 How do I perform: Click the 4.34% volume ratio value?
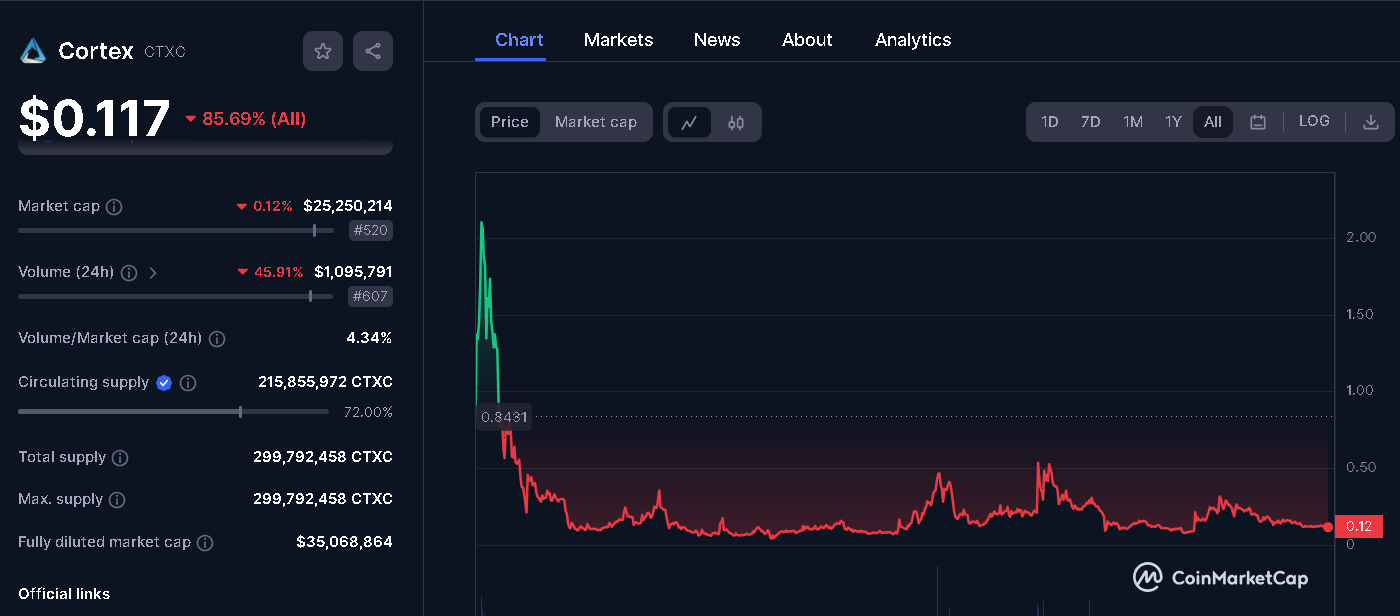click(x=369, y=338)
